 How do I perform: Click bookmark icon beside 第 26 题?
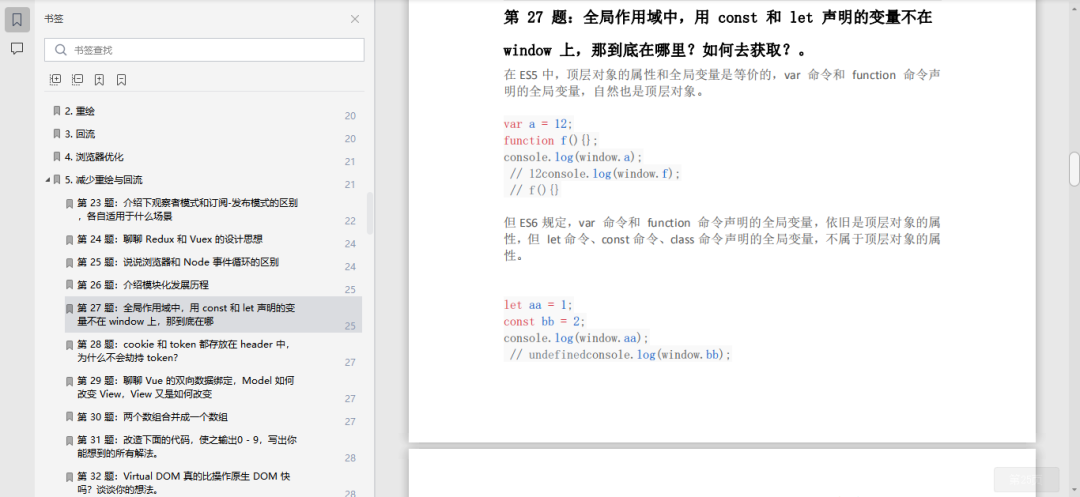click(69, 285)
